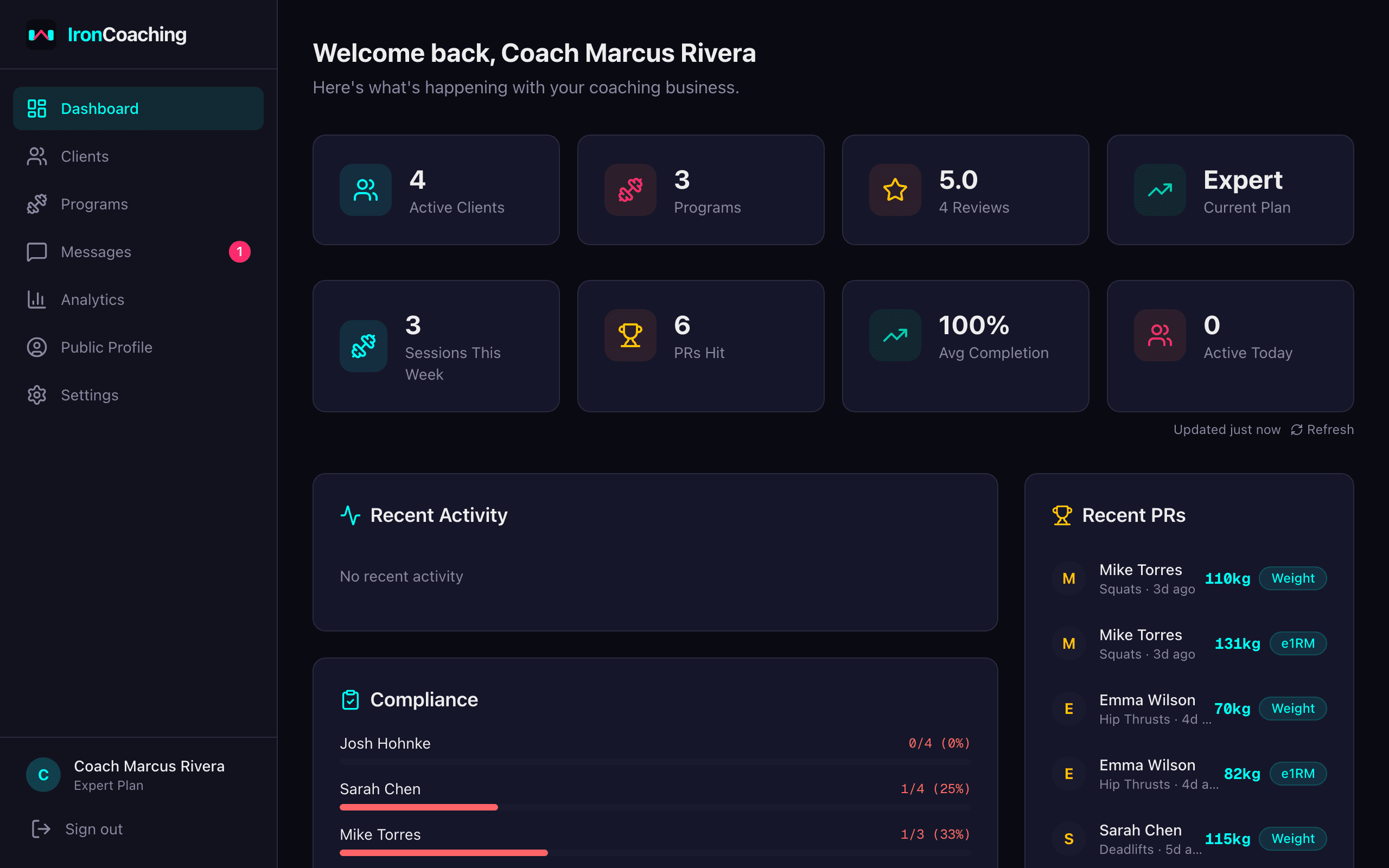The height and width of the screenshot is (868, 1389).
Task: Open the Analytics section
Action: click(x=92, y=299)
